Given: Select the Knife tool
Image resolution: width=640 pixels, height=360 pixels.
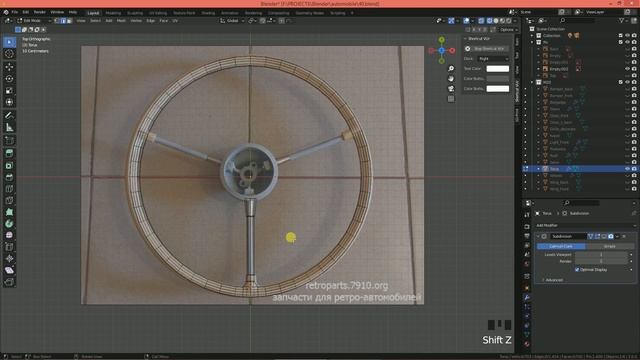Looking at the screenshot, I should point(9,200).
